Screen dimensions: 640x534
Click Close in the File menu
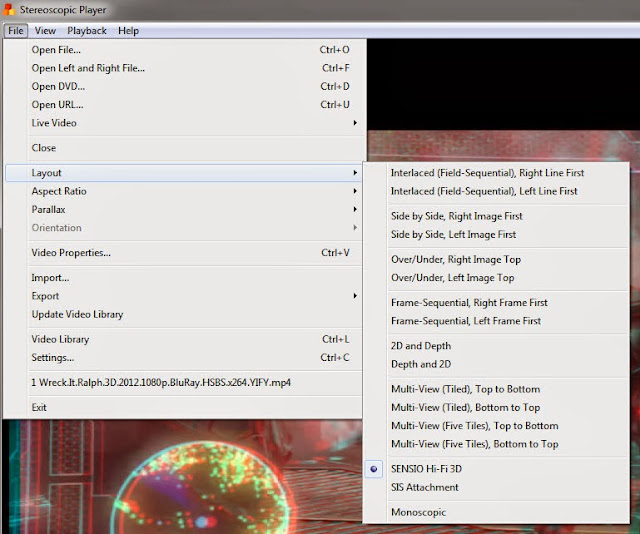(x=184, y=148)
